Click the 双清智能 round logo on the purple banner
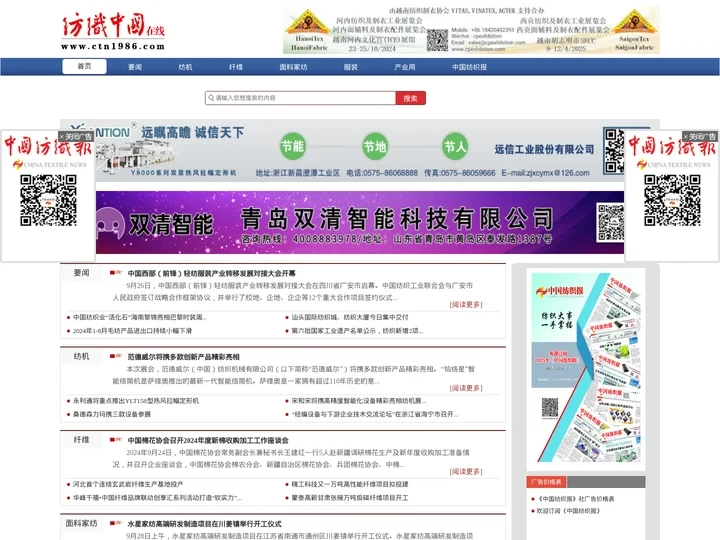The height and width of the screenshot is (540, 720). (110, 224)
